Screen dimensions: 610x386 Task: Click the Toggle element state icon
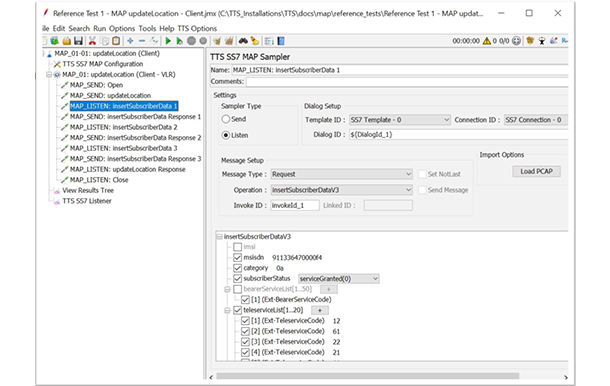click(x=154, y=41)
